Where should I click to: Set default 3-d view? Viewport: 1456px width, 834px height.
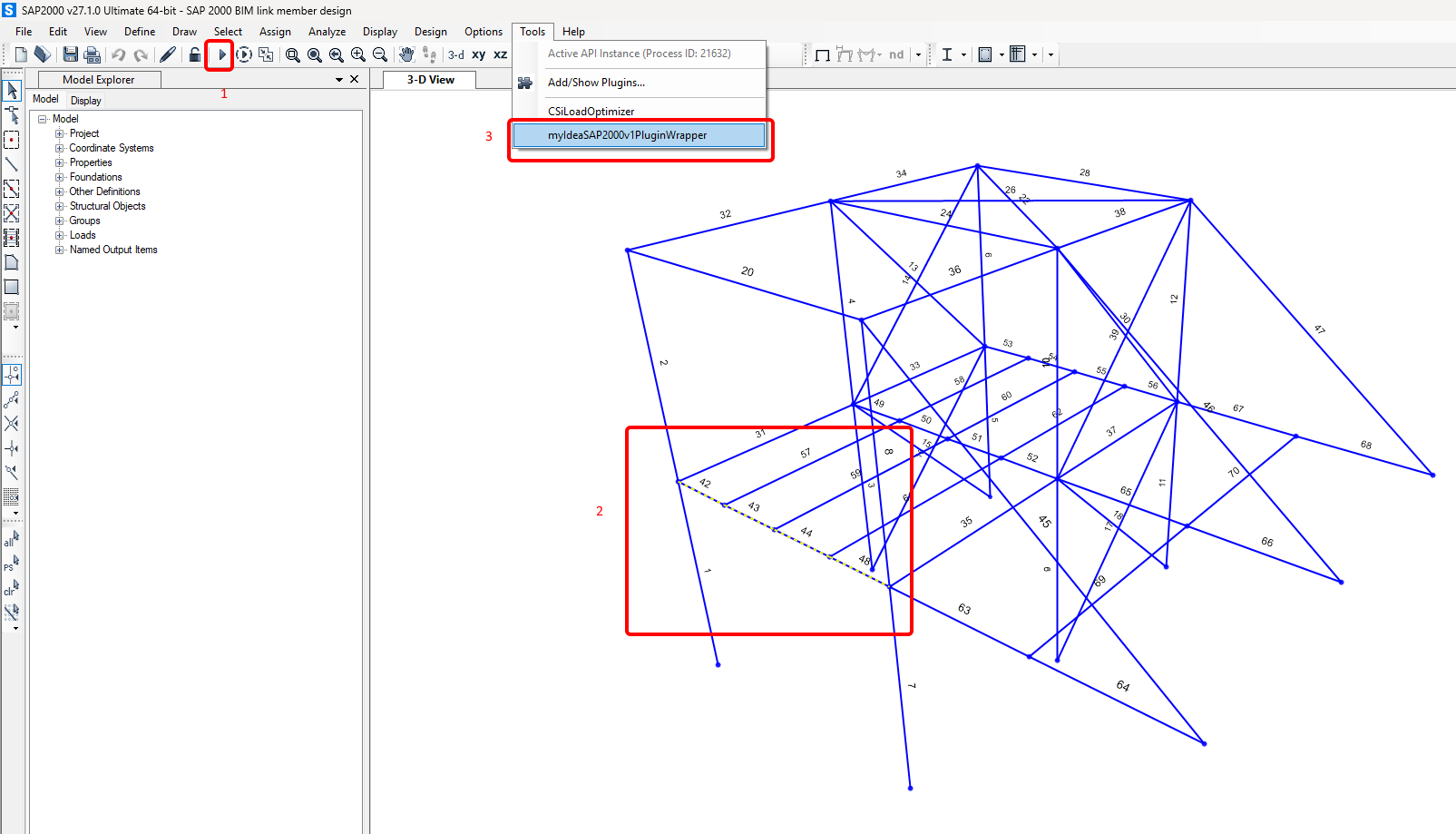click(x=456, y=54)
